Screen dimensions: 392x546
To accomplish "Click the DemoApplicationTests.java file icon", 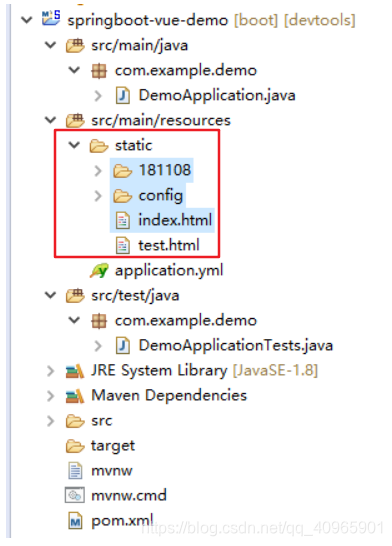I will tap(123, 346).
